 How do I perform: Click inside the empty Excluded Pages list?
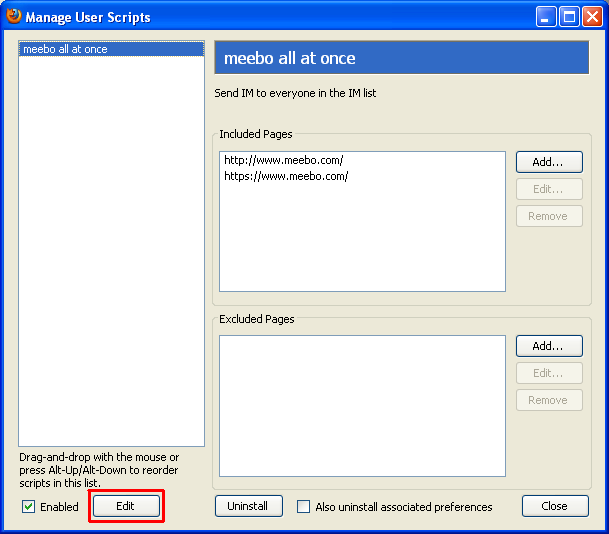(362, 406)
